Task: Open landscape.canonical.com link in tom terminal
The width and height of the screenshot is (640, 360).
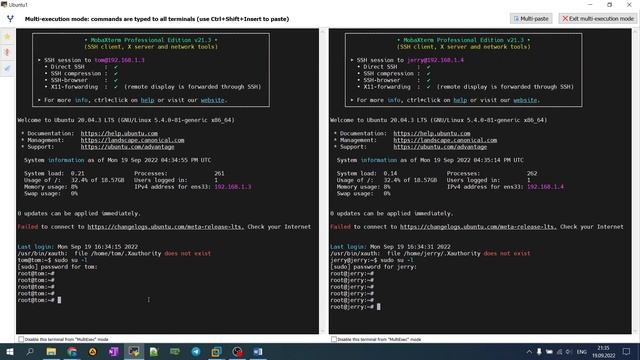Action: tap(132, 140)
